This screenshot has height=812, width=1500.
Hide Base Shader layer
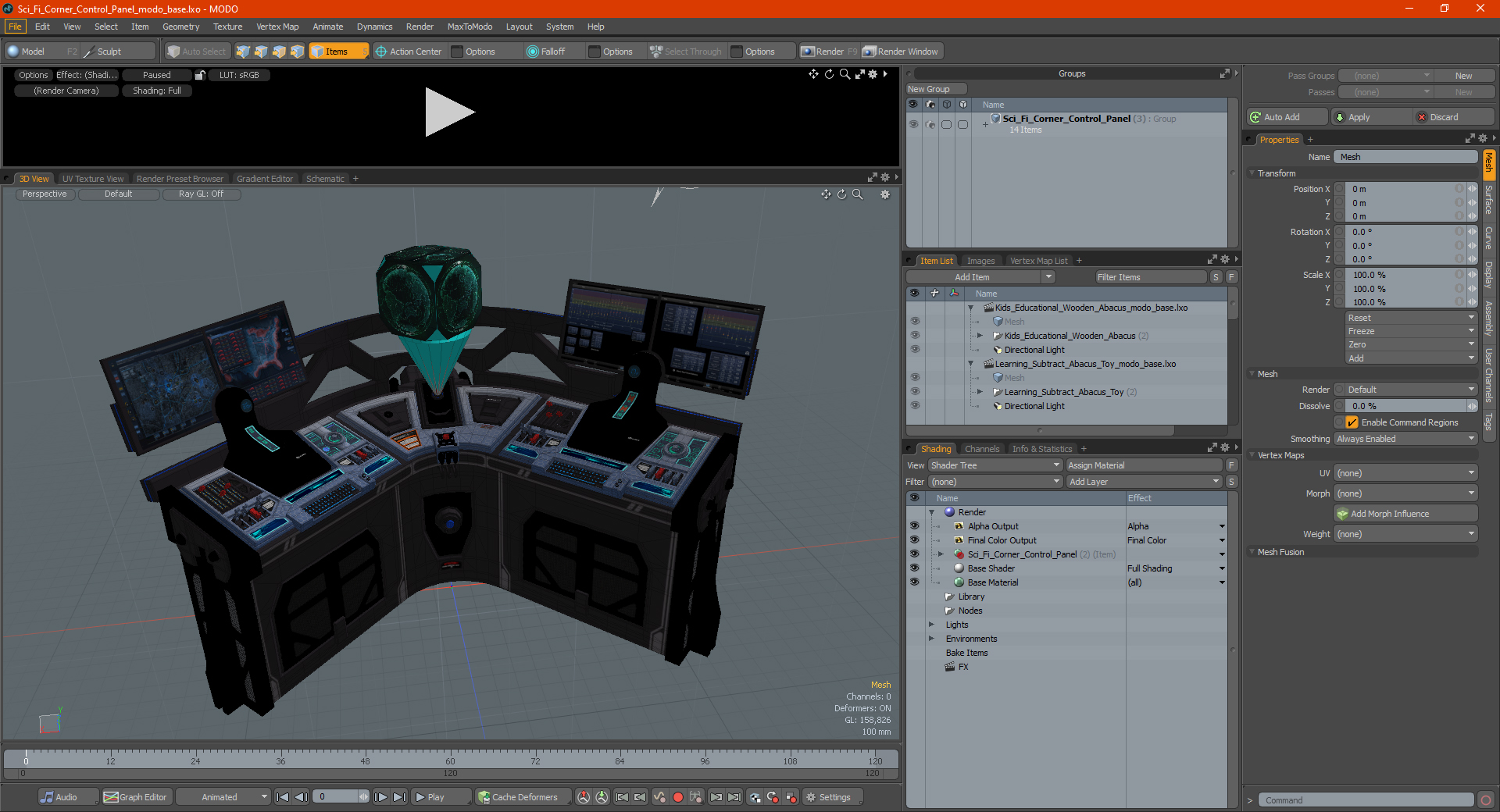coord(914,568)
